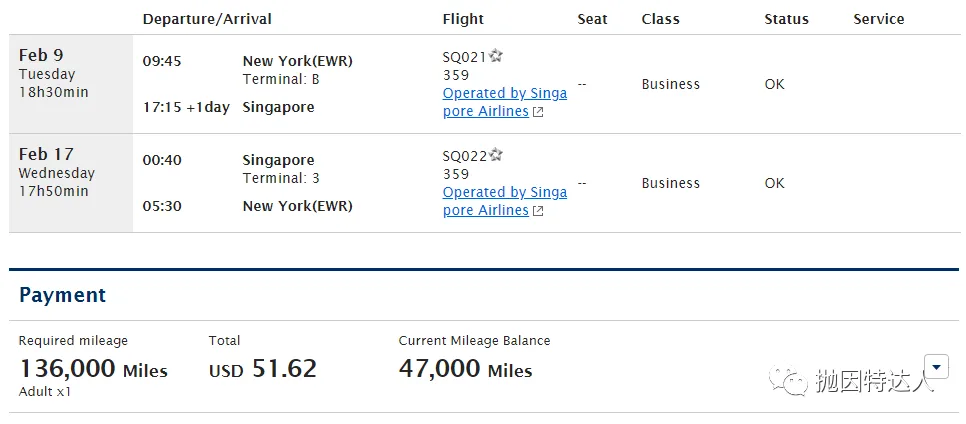Select the Seat column header
The height and width of the screenshot is (424, 966).
[593, 19]
